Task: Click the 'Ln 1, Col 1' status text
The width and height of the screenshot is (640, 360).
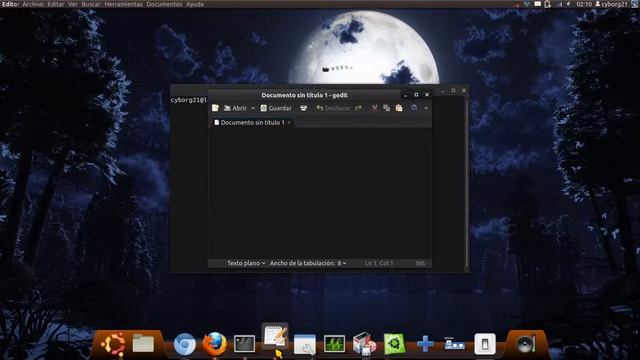Action: [379, 263]
